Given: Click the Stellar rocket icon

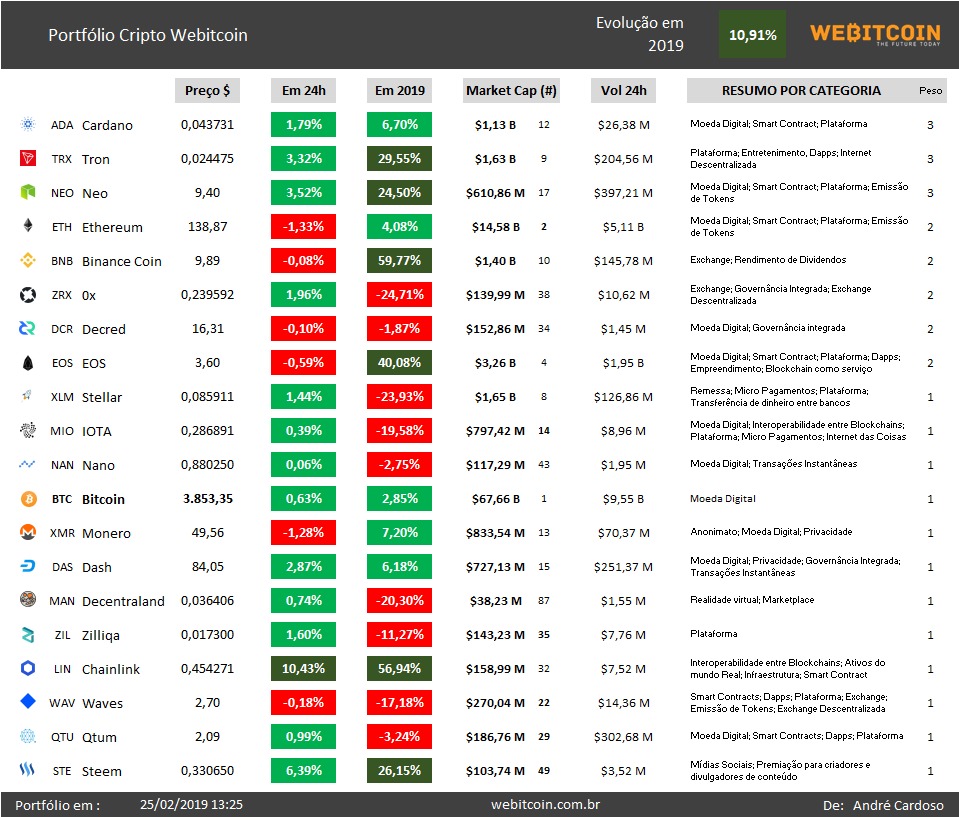Looking at the screenshot, I should tap(28, 396).
